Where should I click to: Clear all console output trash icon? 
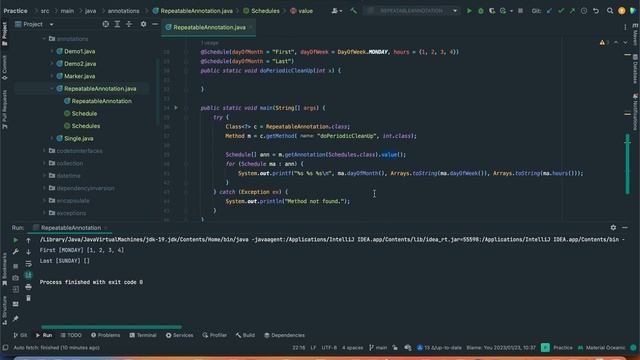28,298
